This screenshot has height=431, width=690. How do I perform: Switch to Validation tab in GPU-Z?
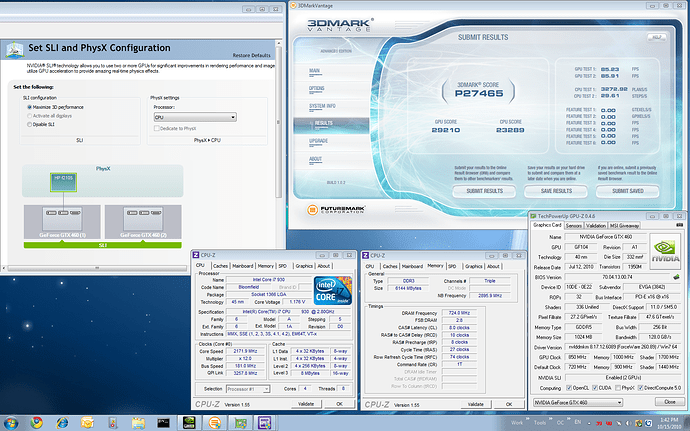(x=596, y=225)
